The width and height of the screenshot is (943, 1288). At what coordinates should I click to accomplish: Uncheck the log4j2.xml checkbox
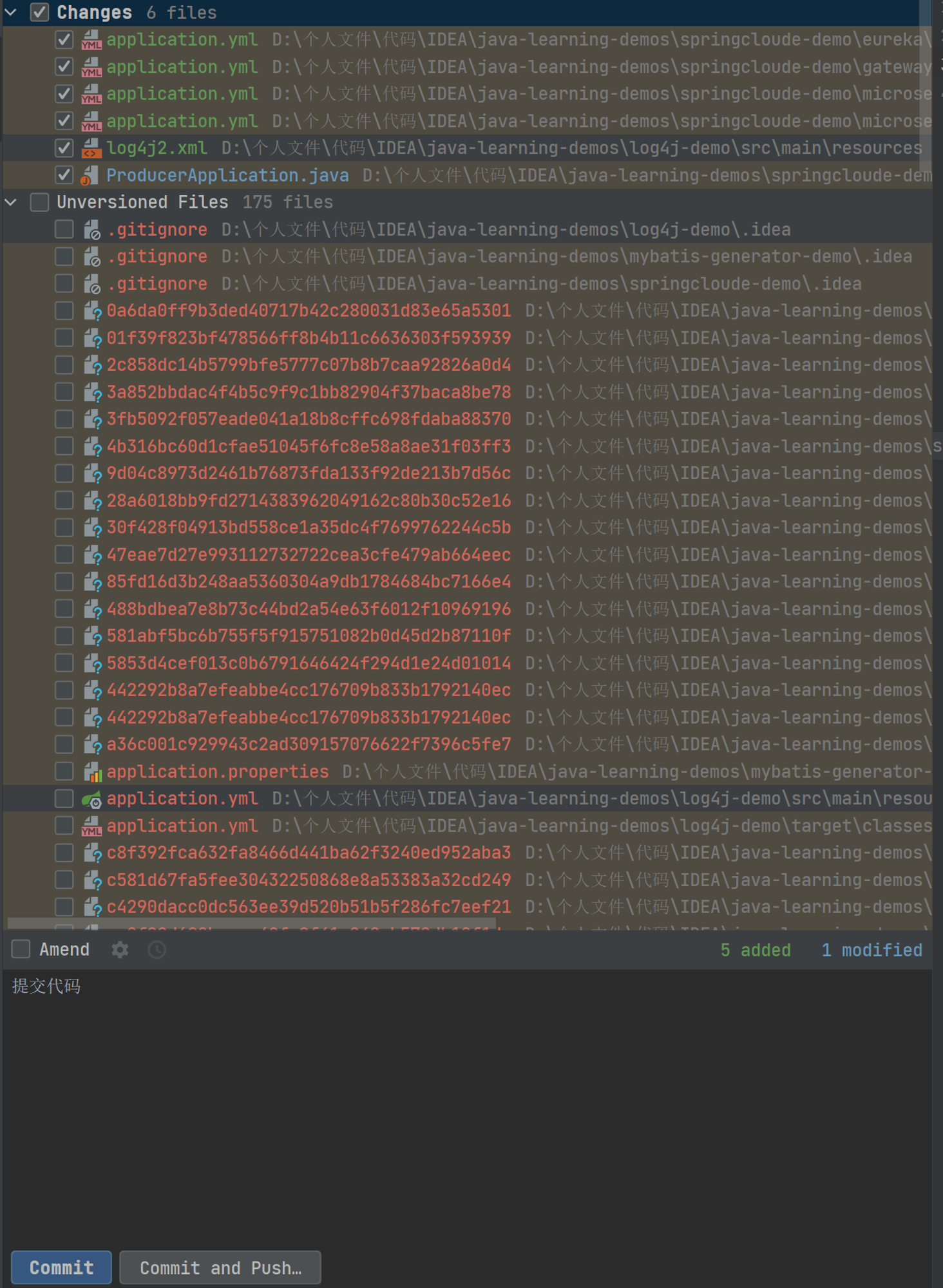pos(64,148)
